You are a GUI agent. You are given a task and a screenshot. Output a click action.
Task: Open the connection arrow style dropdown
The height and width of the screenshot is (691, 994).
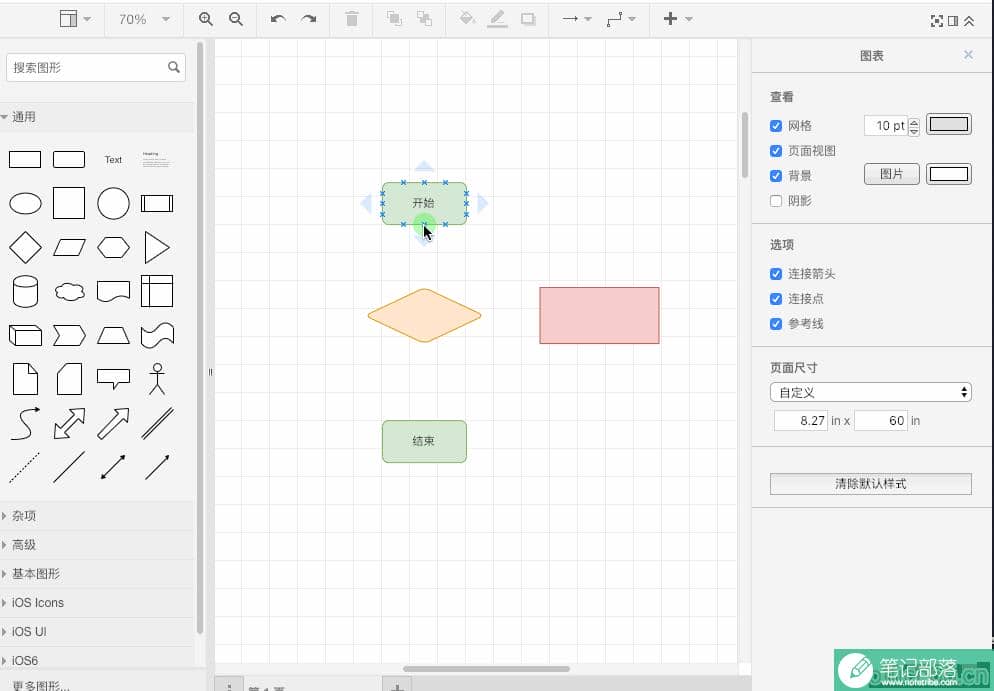click(x=577, y=19)
